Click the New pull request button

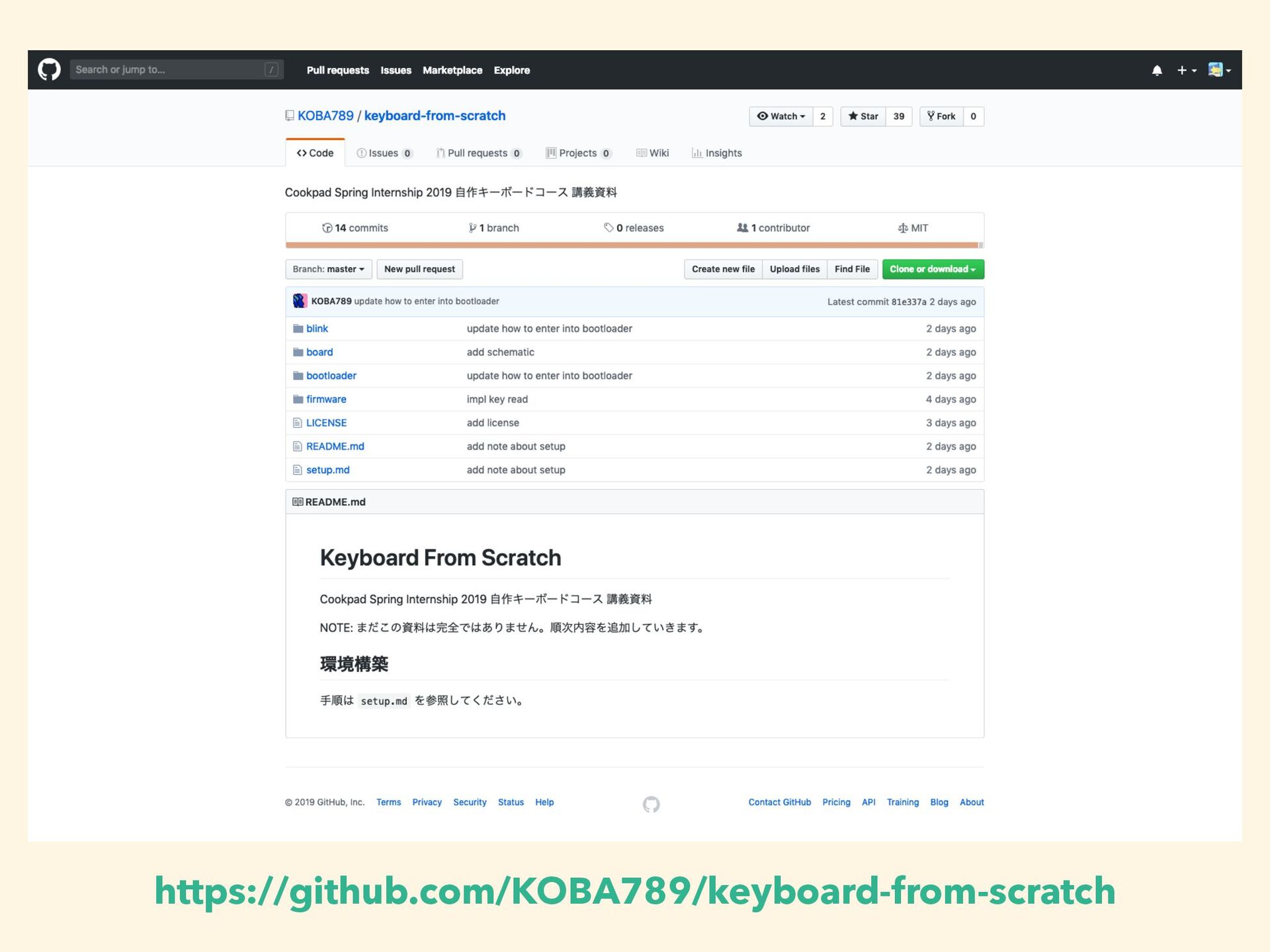tap(419, 269)
